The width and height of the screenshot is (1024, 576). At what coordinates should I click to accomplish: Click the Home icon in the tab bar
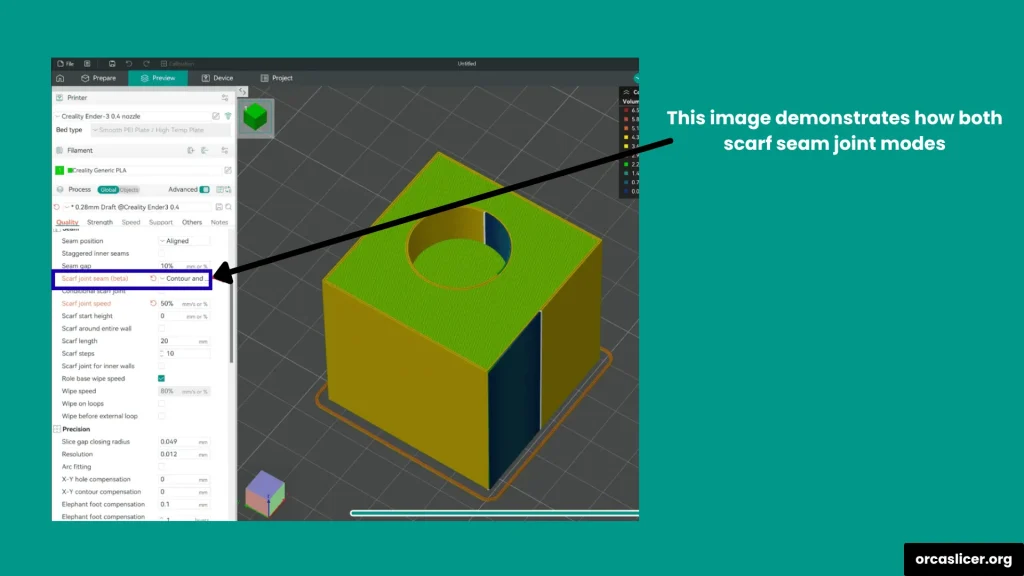pyautogui.click(x=60, y=78)
